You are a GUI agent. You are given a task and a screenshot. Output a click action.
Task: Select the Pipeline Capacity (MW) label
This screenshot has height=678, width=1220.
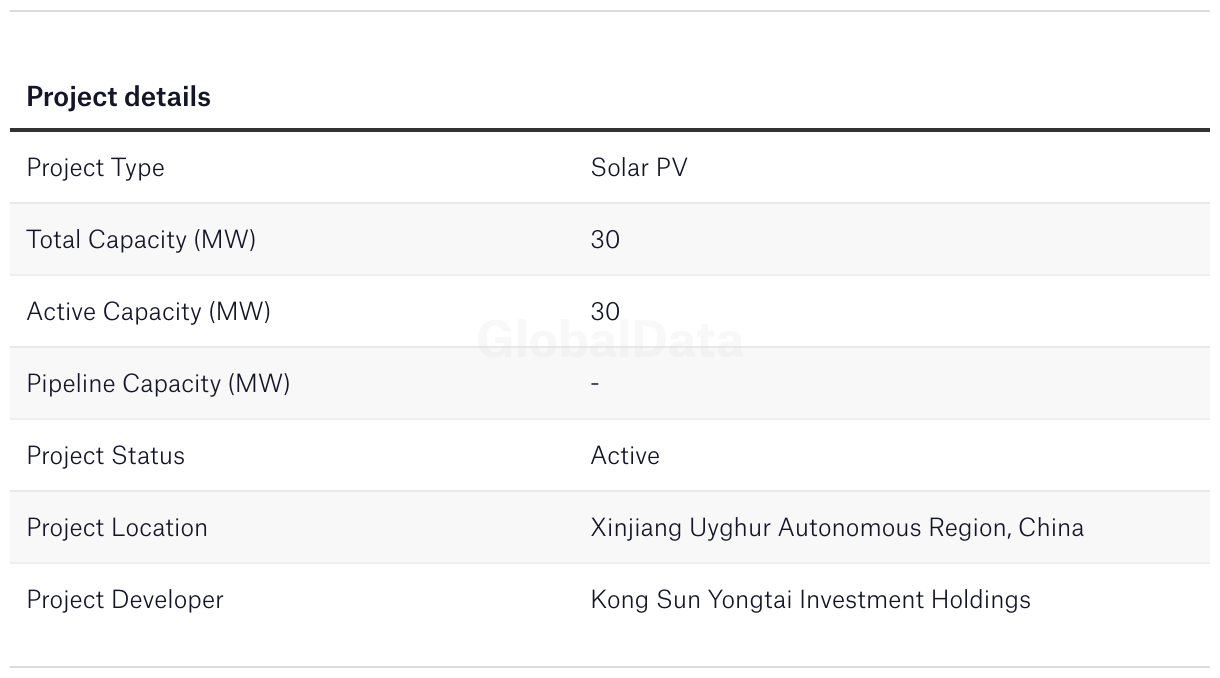pos(158,384)
